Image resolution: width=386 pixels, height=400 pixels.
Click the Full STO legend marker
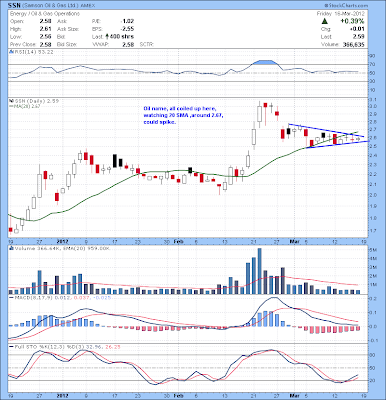pos(11,347)
